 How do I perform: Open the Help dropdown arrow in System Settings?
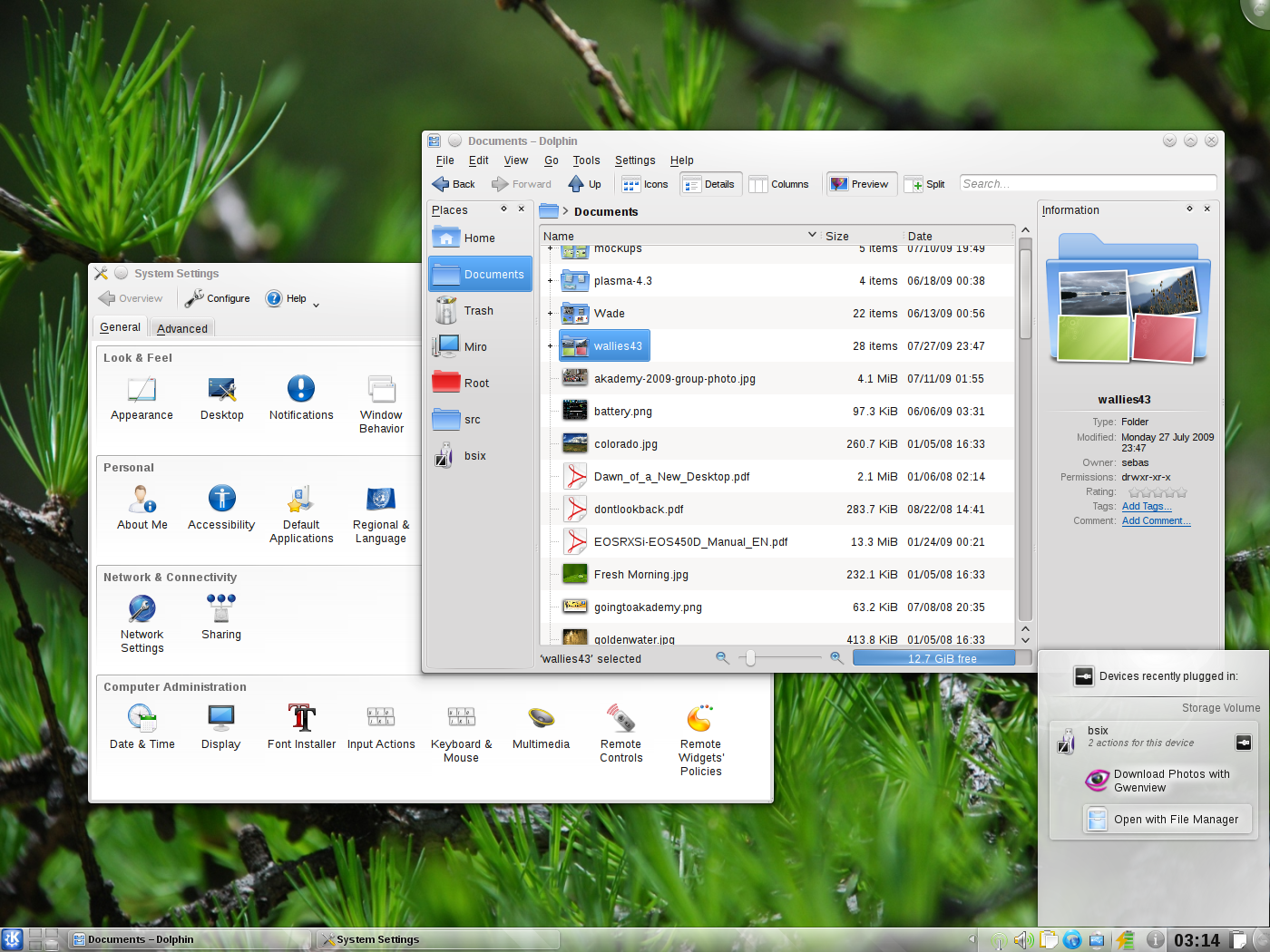(317, 306)
